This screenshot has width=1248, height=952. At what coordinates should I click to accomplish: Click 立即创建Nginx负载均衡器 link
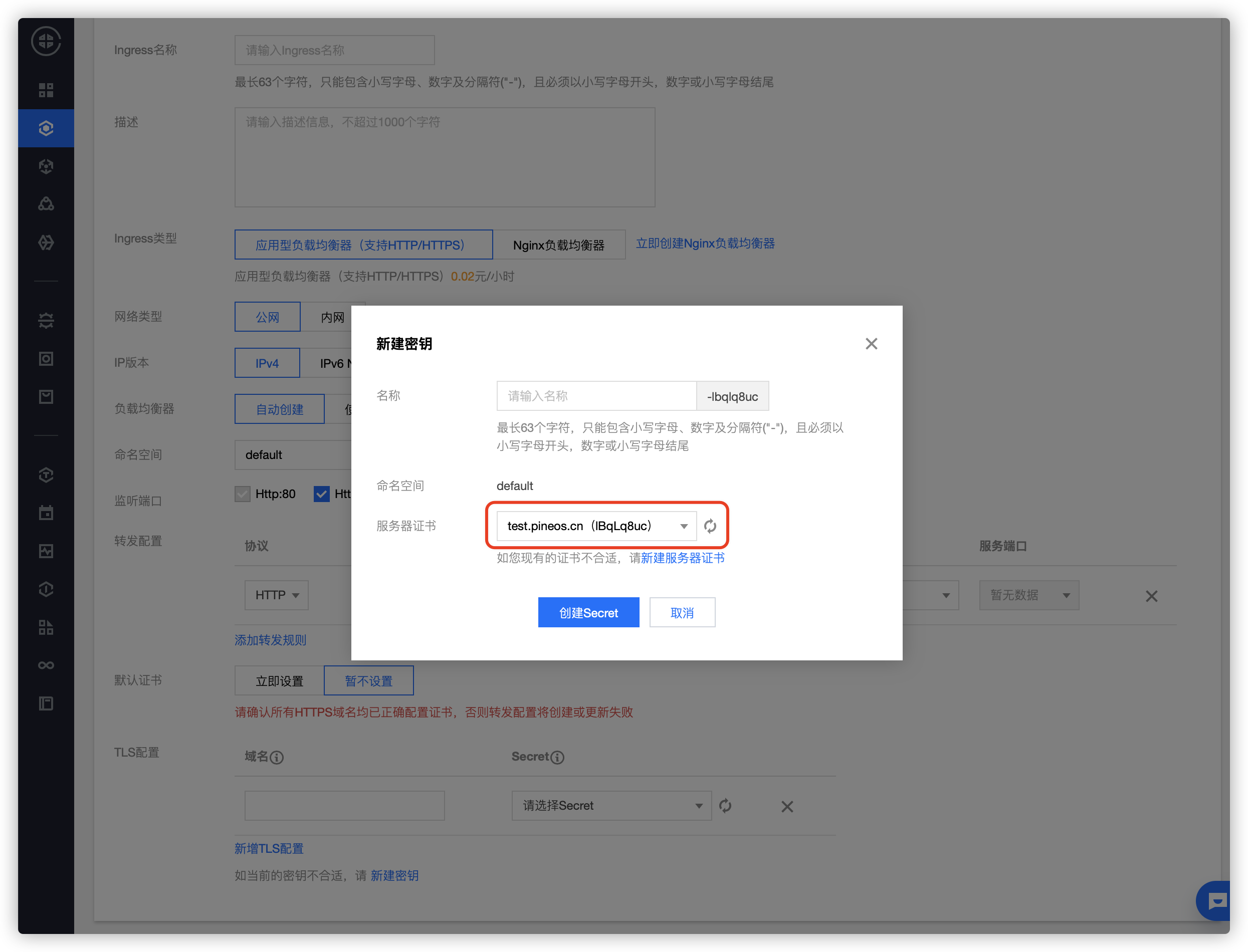(x=706, y=244)
